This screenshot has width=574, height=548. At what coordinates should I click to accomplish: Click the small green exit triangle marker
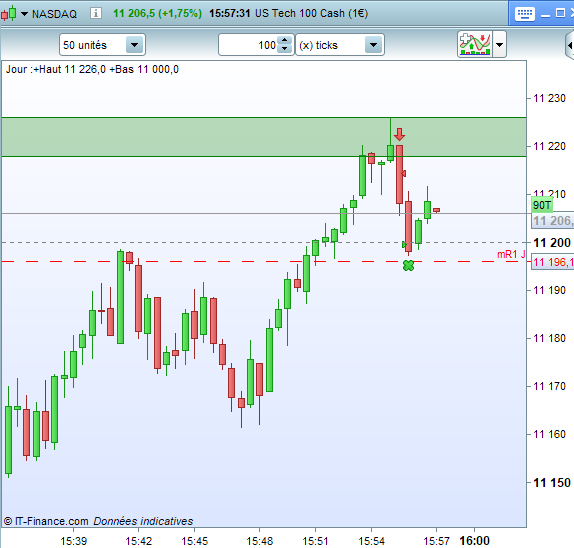click(404, 245)
